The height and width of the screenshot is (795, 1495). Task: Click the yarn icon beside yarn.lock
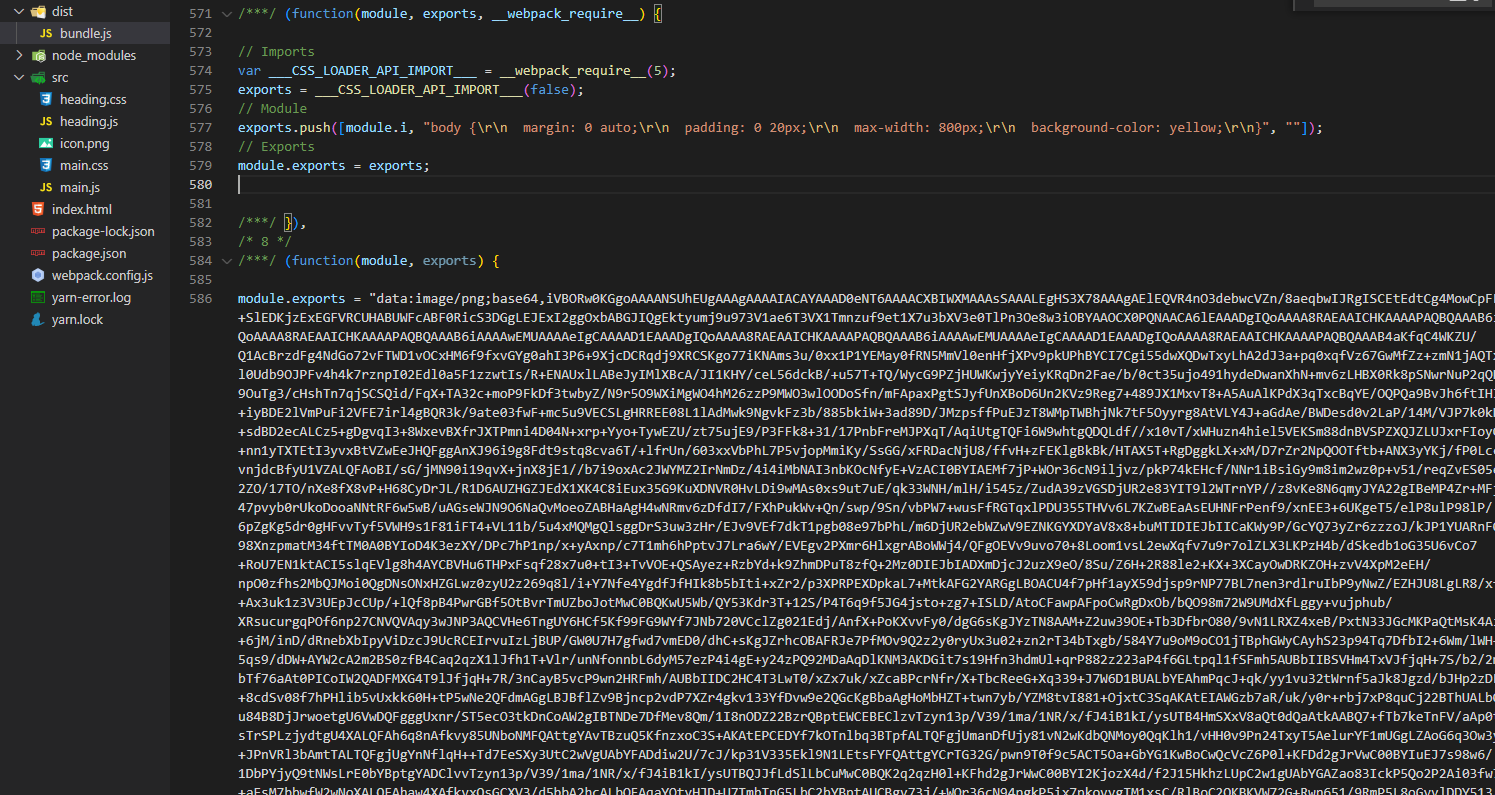point(38,319)
